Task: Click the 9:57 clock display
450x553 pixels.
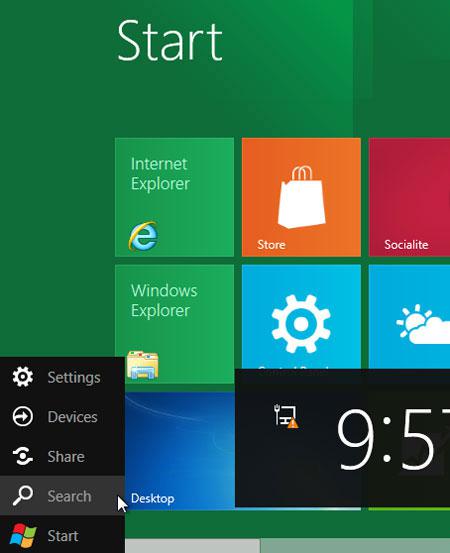Action: click(x=393, y=439)
